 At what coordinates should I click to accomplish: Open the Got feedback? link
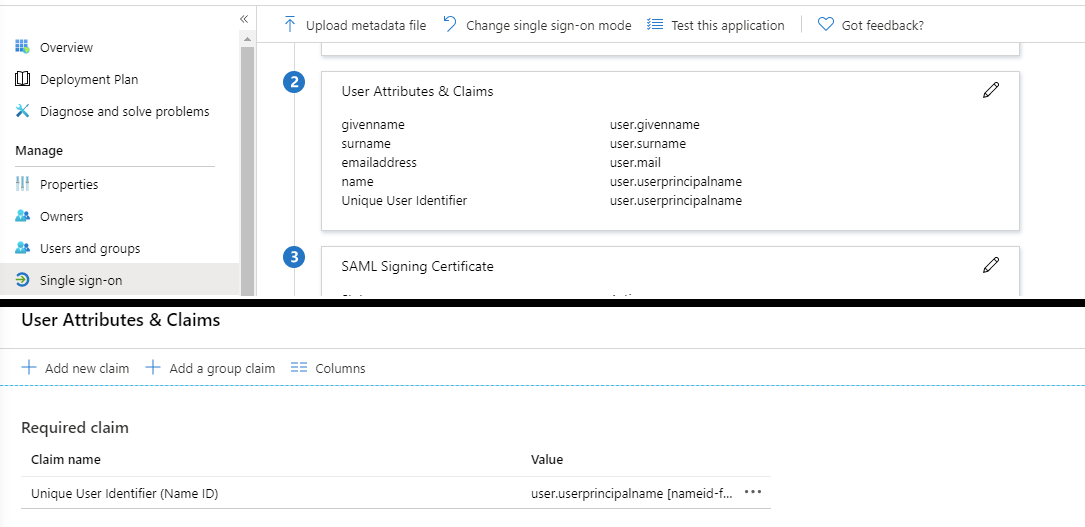click(871, 25)
